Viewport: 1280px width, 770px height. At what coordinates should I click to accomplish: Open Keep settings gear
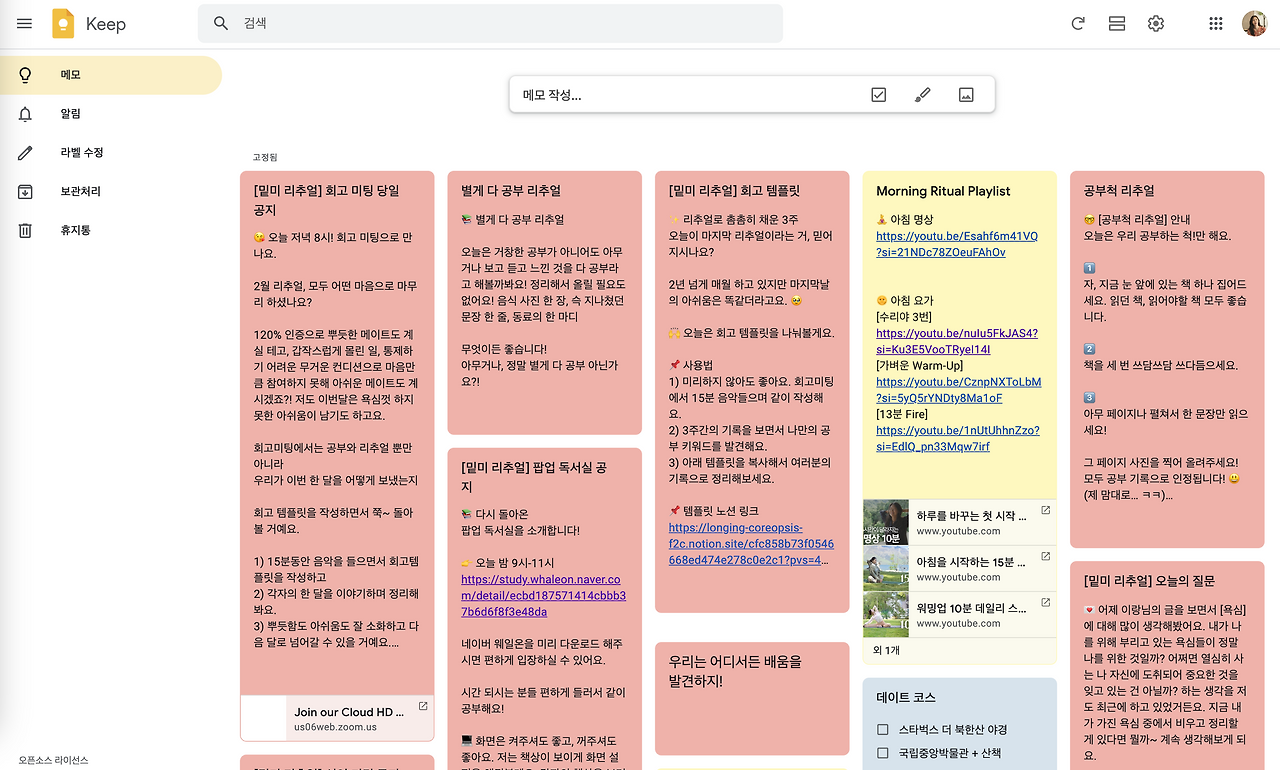click(1155, 23)
